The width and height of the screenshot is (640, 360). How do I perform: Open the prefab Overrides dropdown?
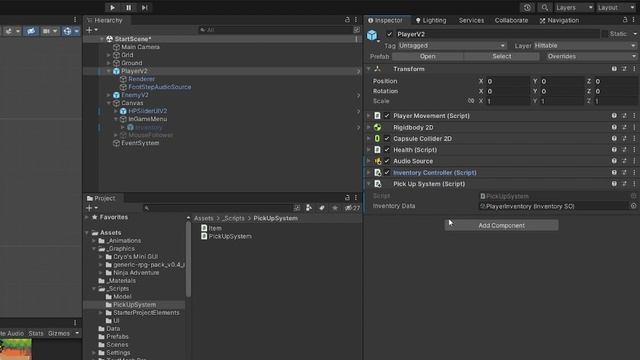point(591,56)
